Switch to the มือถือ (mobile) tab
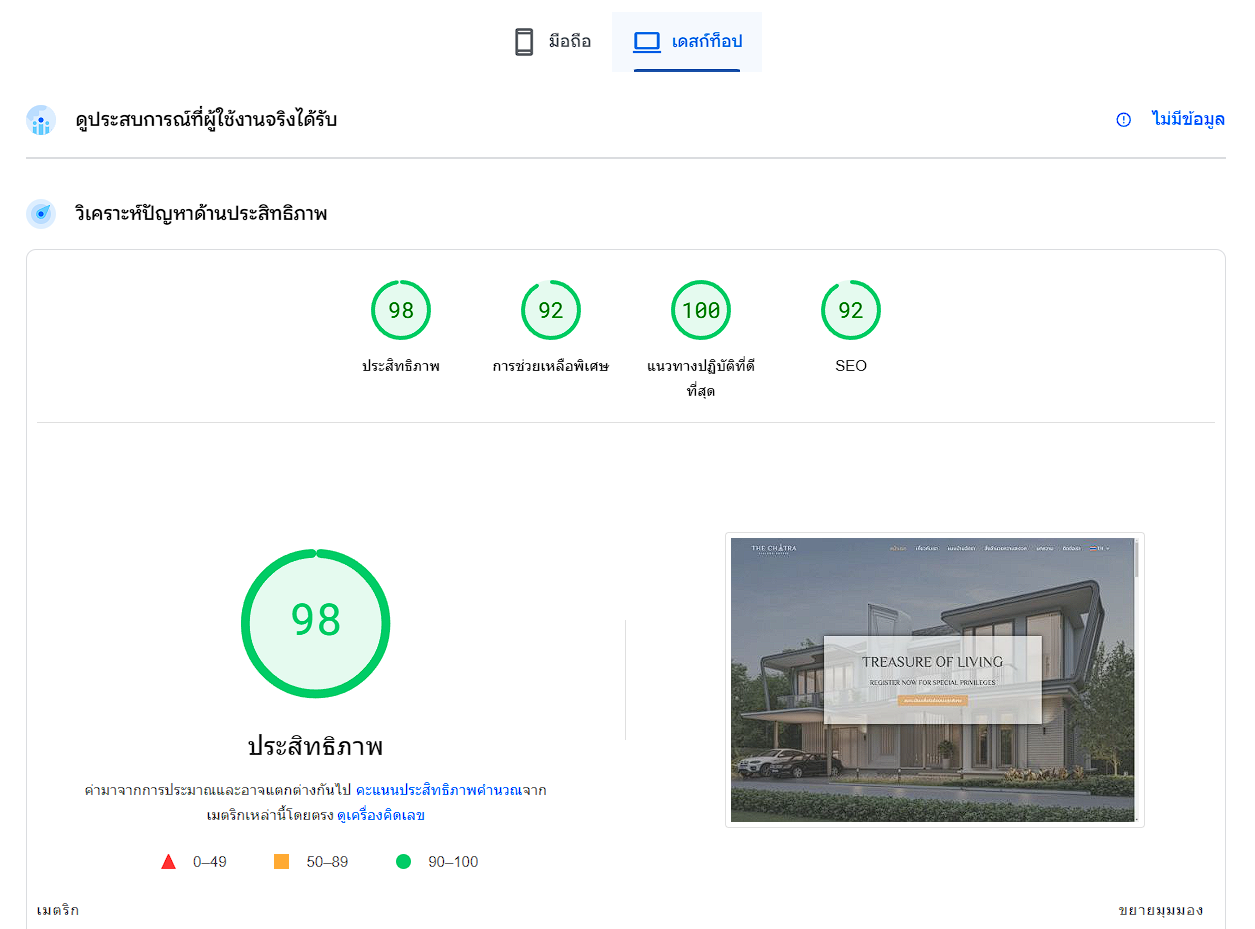The image size is (1255, 929). click(x=551, y=42)
